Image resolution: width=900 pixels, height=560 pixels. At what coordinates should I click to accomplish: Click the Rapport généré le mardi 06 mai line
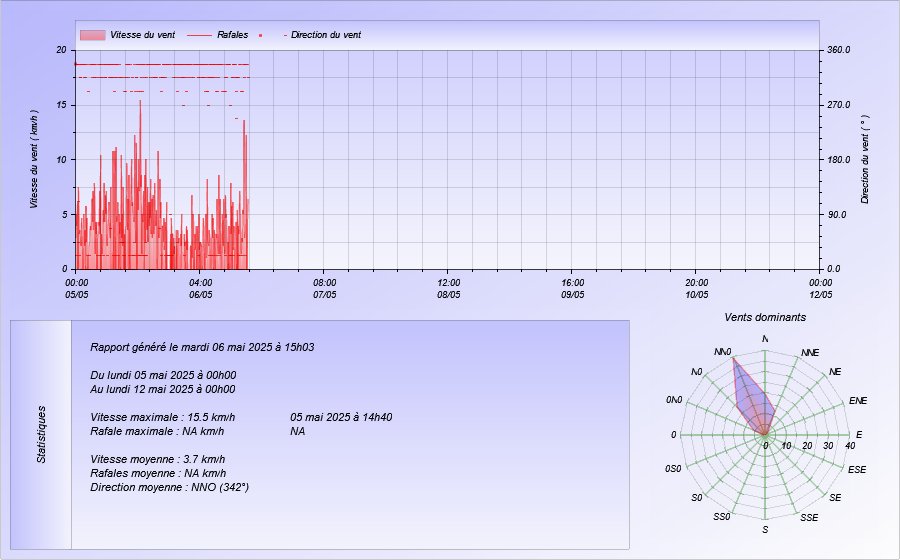(202, 347)
